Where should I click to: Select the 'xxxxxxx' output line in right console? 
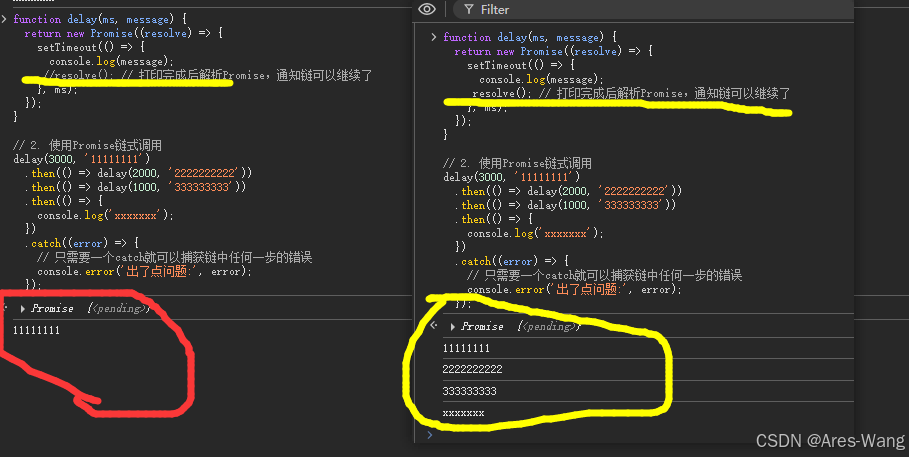(x=463, y=413)
